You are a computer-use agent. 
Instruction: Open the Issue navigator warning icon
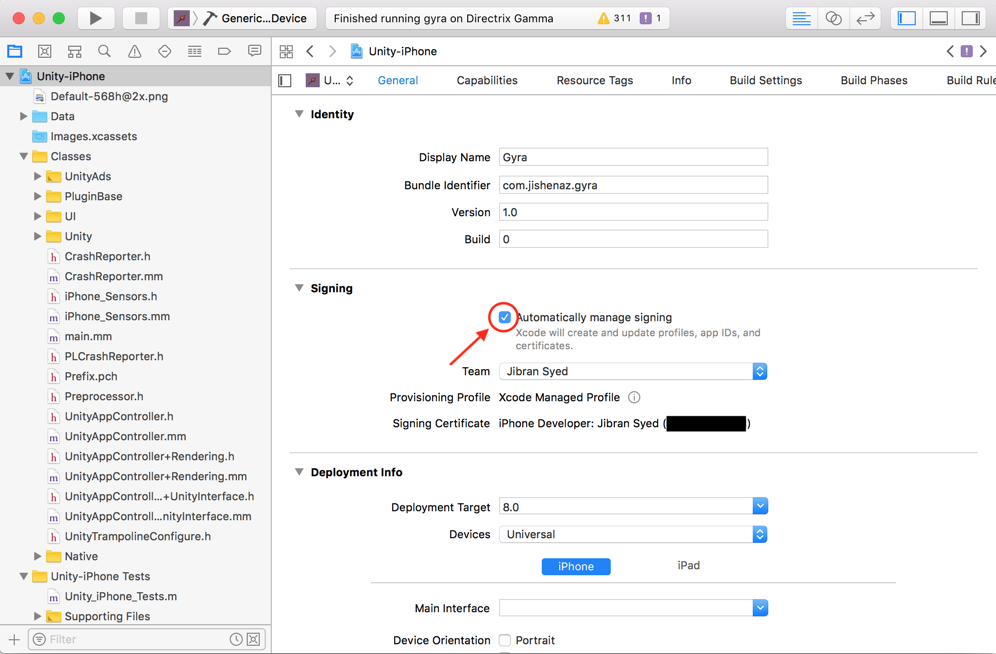tap(135, 51)
